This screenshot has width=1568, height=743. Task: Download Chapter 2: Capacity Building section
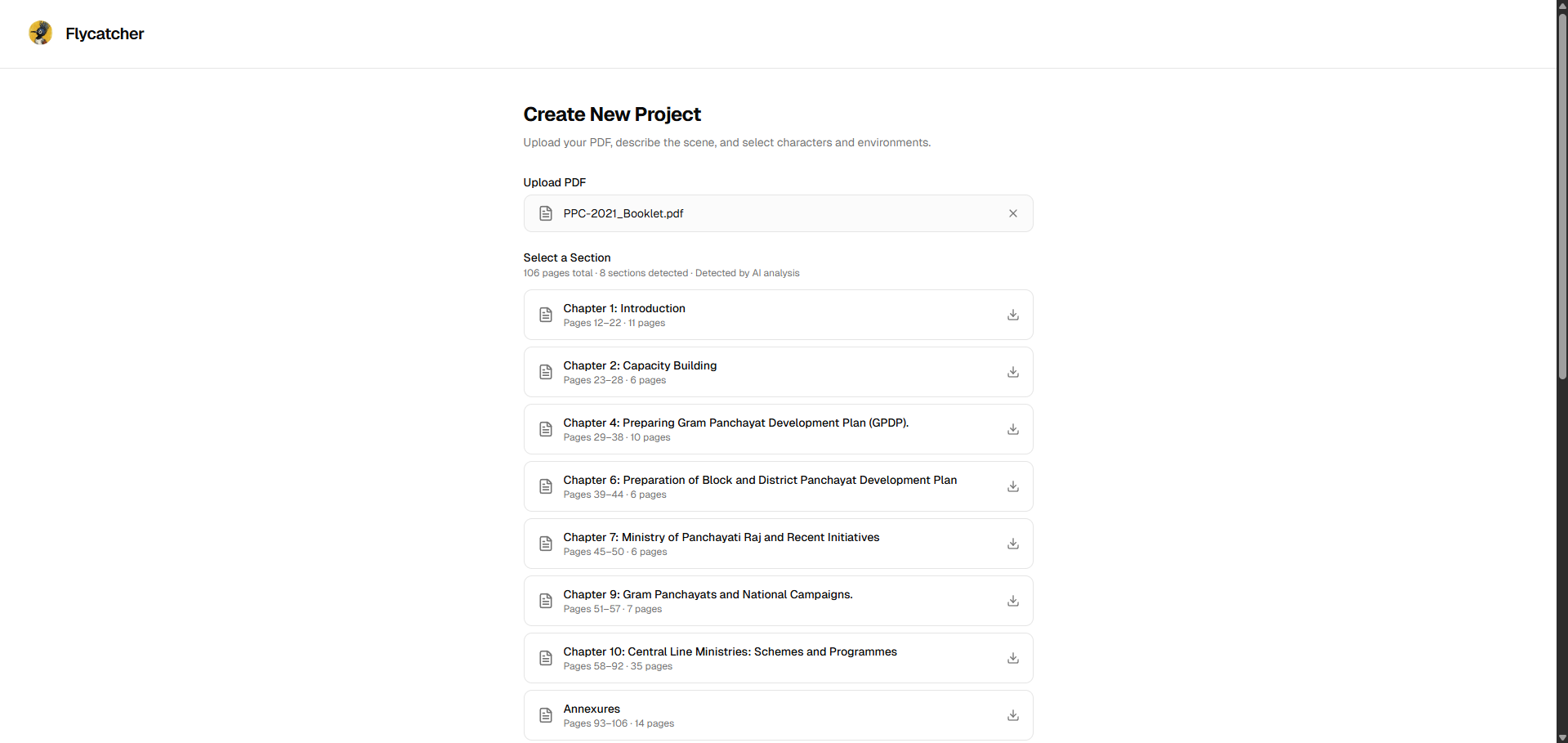pos(1012,372)
